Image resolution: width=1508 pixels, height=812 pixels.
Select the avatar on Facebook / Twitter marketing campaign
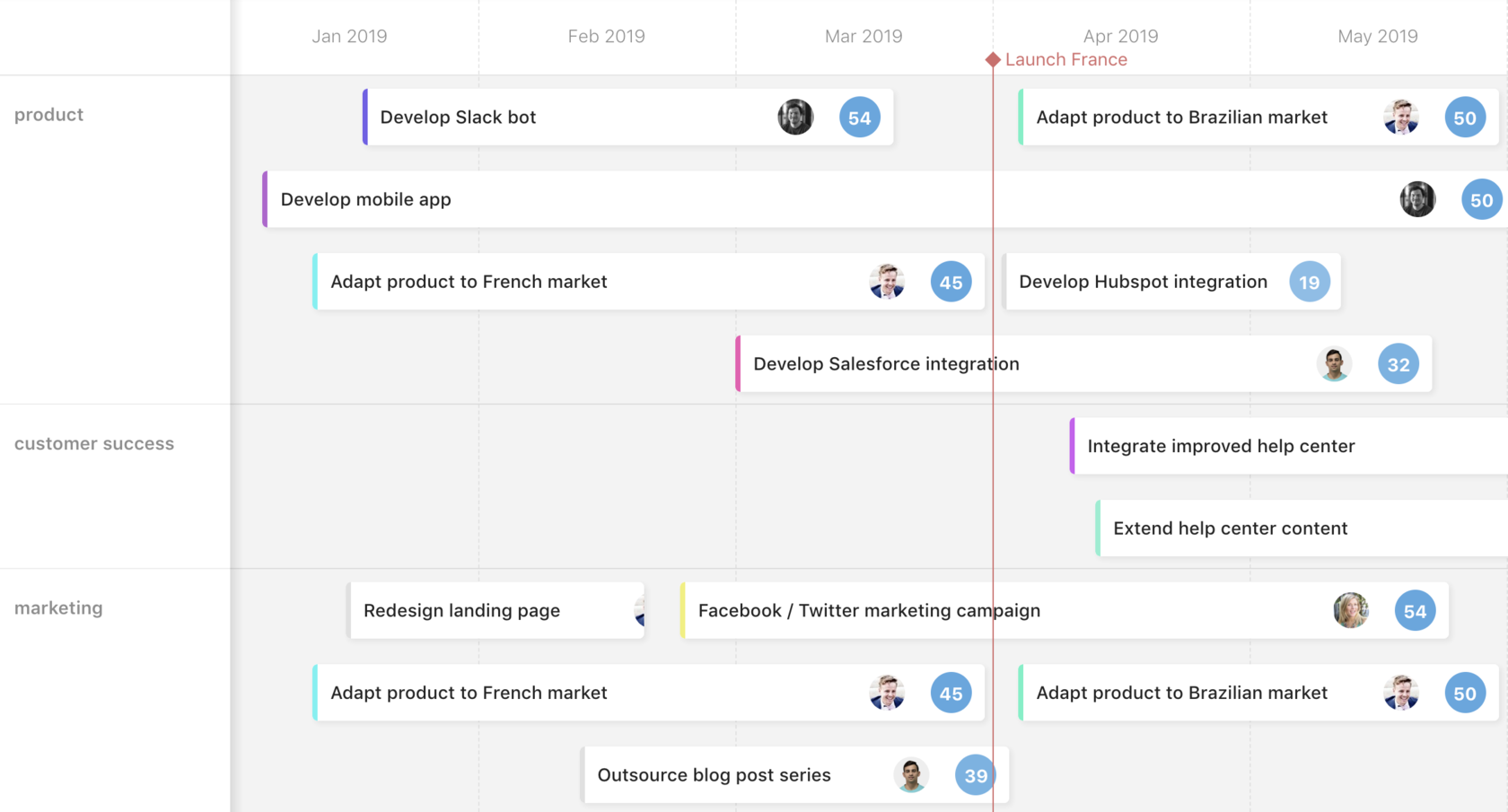[1351, 611]
